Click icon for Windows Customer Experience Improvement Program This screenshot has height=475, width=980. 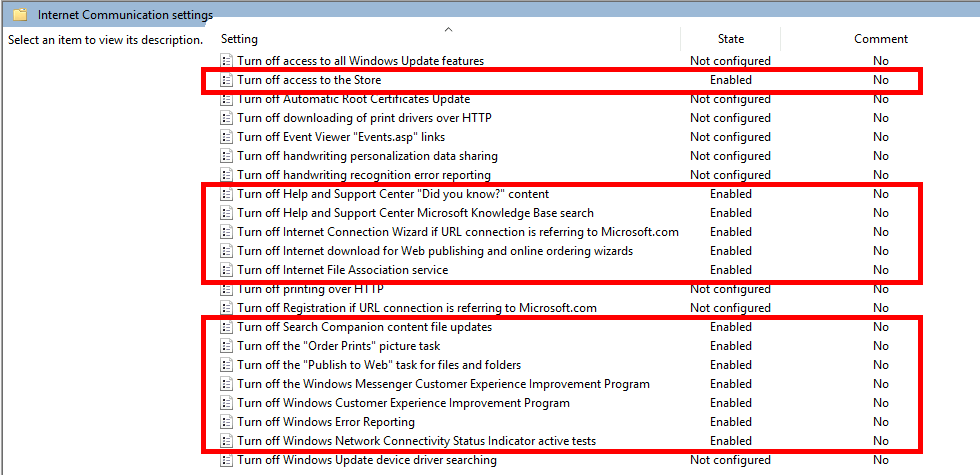tap(226, 402)
